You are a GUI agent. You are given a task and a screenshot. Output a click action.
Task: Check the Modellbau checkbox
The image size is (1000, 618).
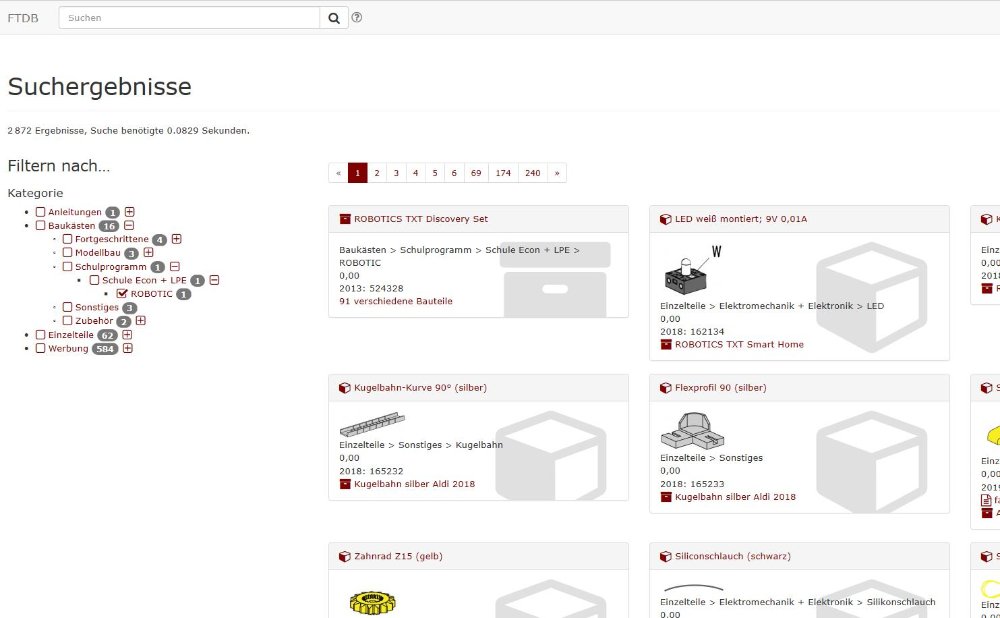(67, 253)
